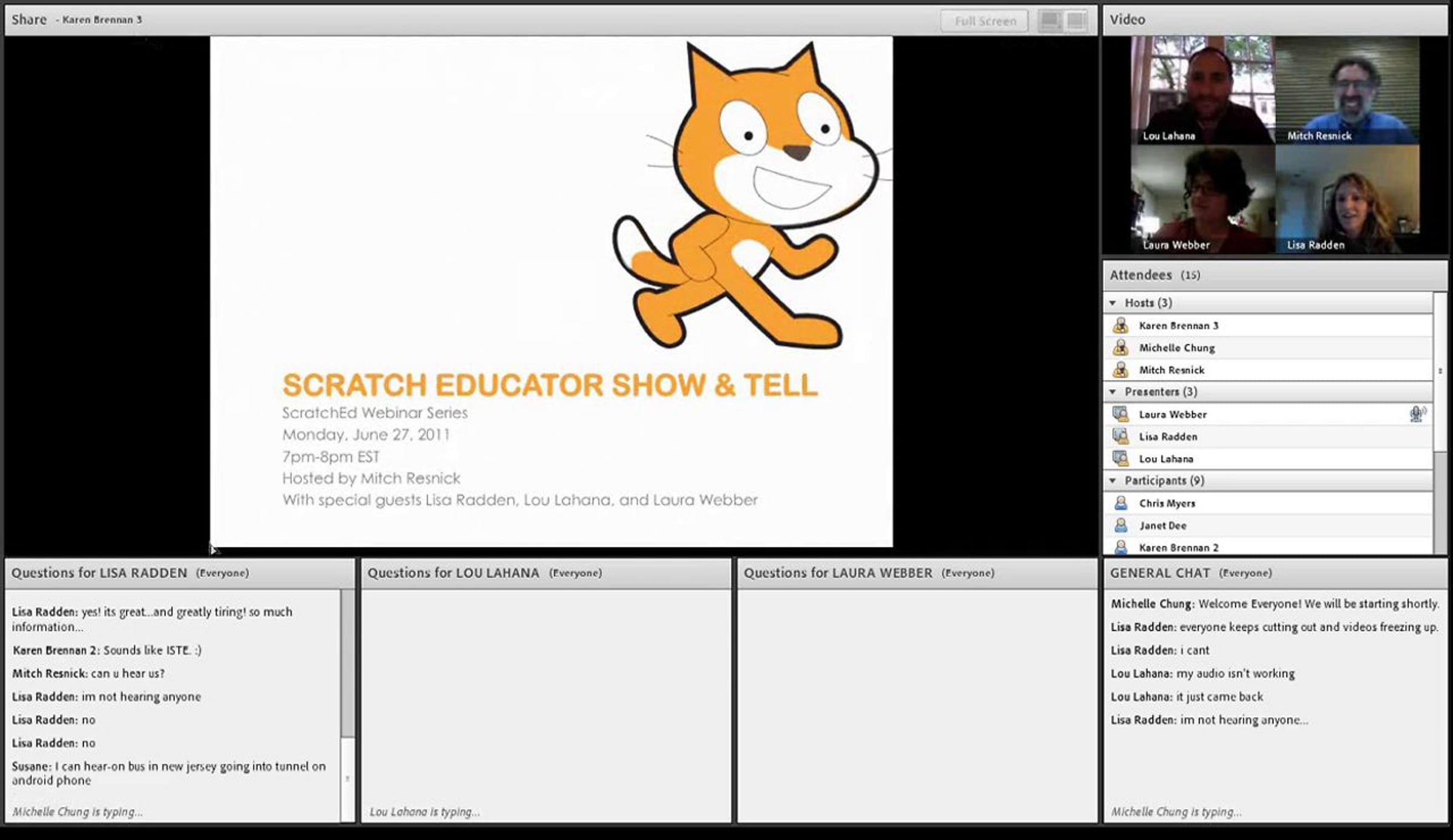Viewport: 1453px width, 840px height.
Task: Select Lisa Radden's video thumbnail
Action: pos(1347,199)
